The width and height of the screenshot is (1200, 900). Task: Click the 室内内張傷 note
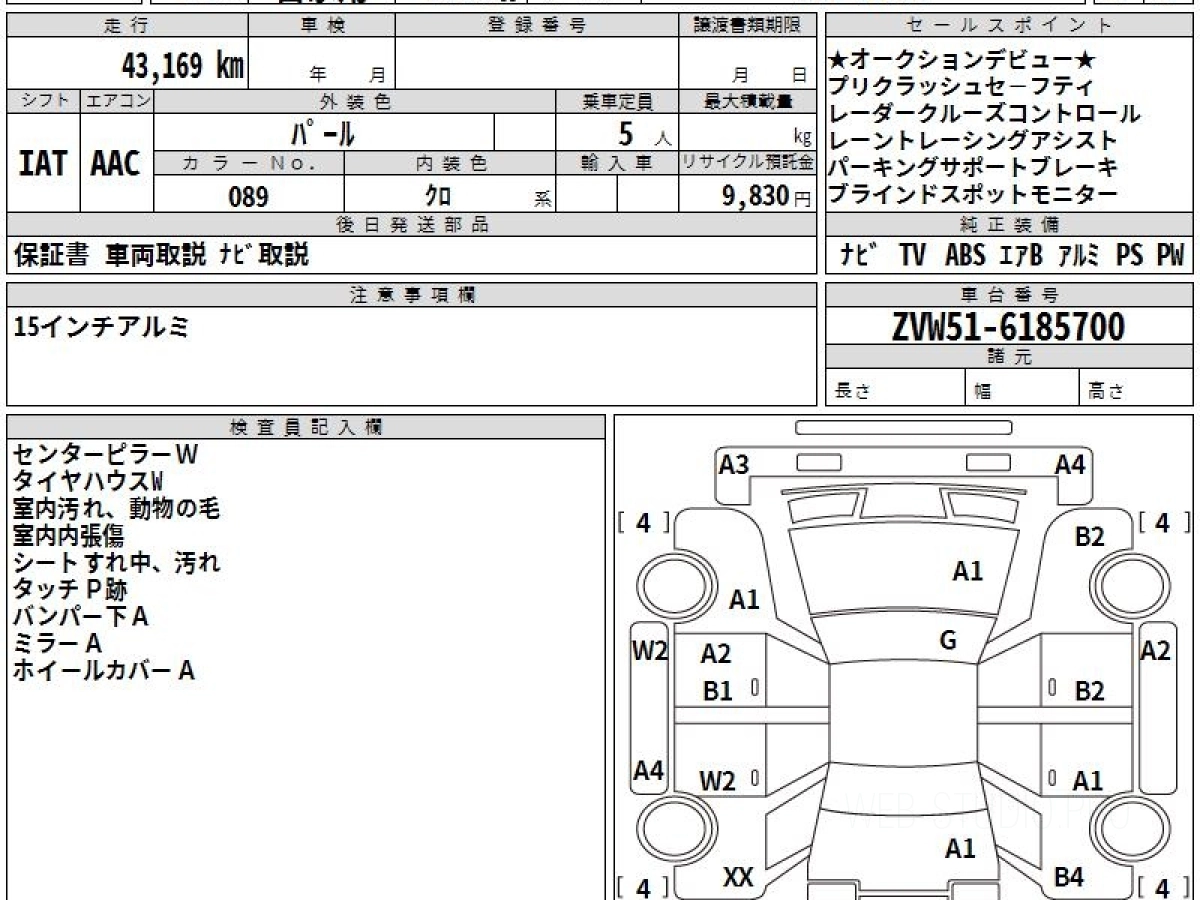(67, 535)
